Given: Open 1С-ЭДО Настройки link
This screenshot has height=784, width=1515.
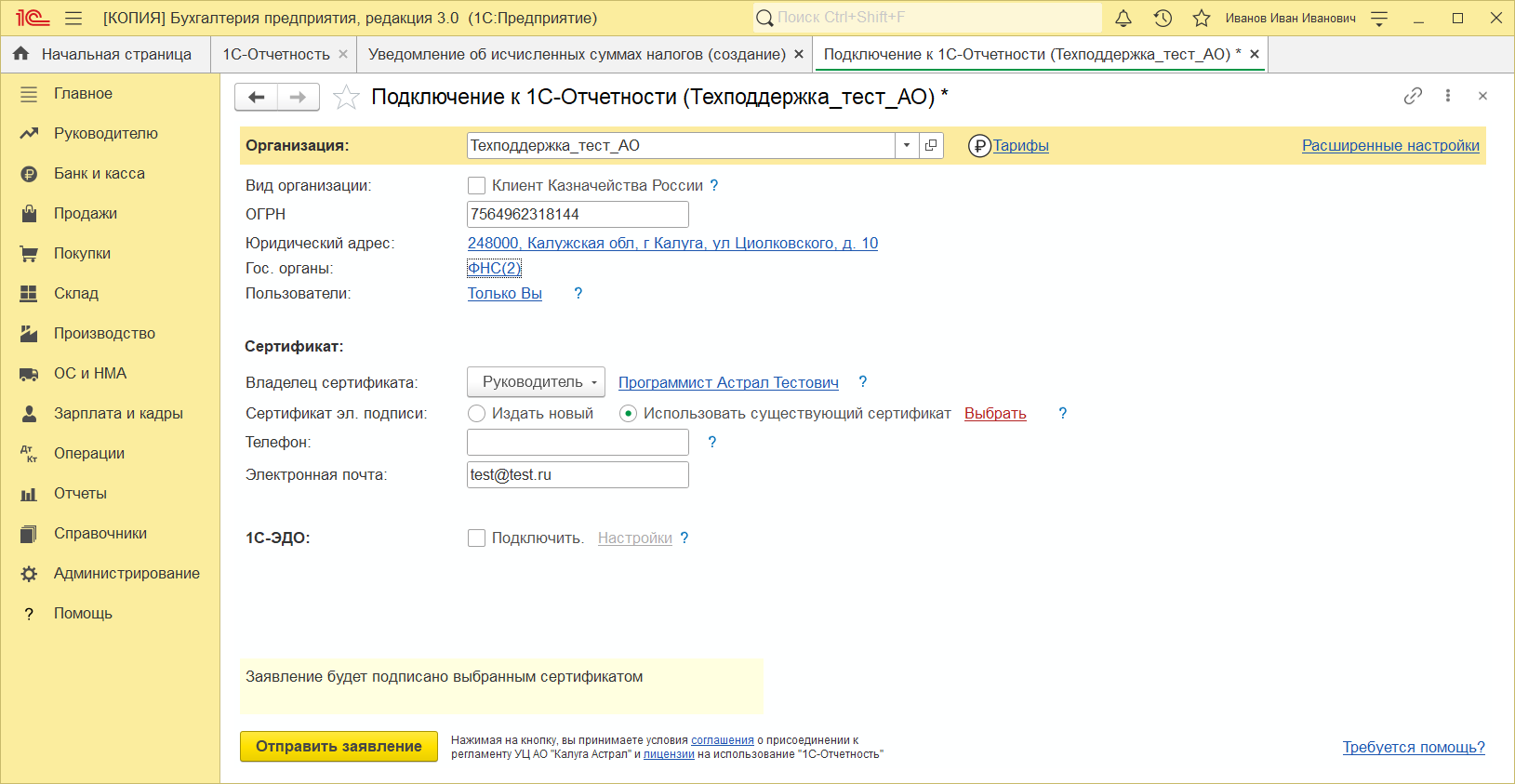Looking at the screenshot, I should (x=634, y=538).
